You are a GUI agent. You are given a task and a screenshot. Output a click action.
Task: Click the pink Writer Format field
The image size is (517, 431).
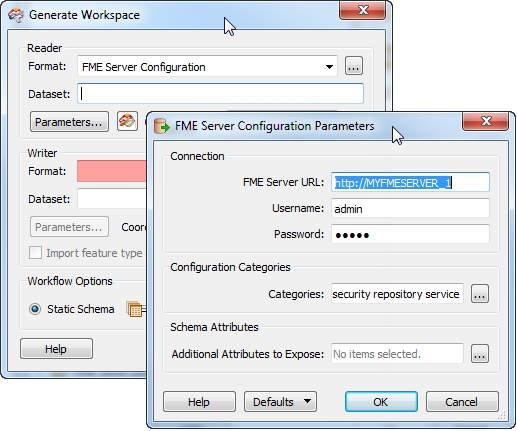(x=112, y=171)
